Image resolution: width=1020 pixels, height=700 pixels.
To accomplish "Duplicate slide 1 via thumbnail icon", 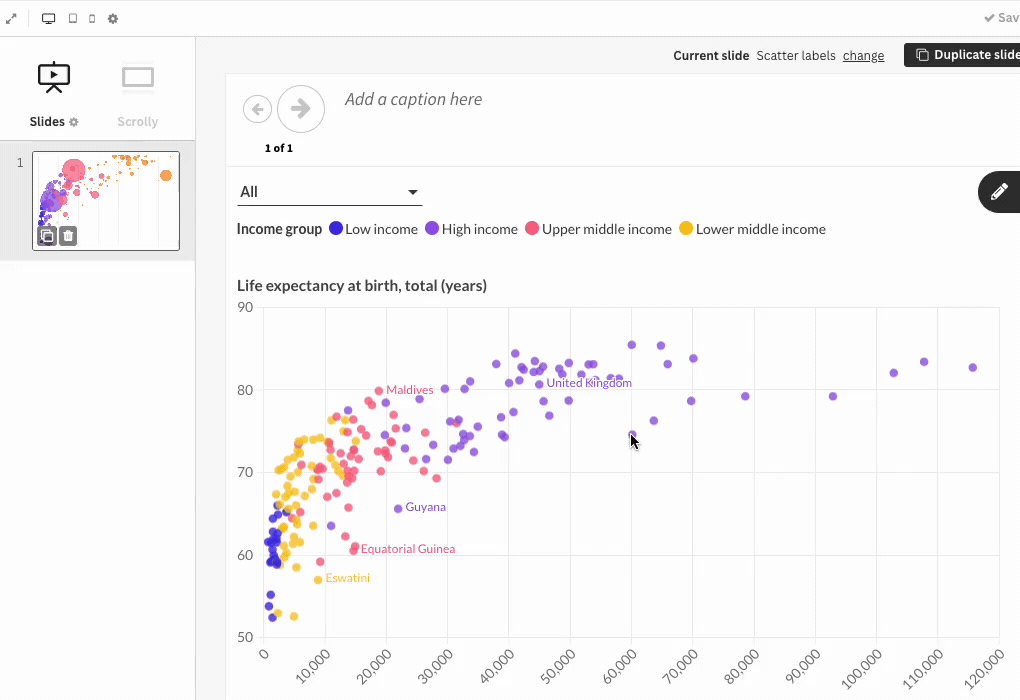I will coord(47,236).
